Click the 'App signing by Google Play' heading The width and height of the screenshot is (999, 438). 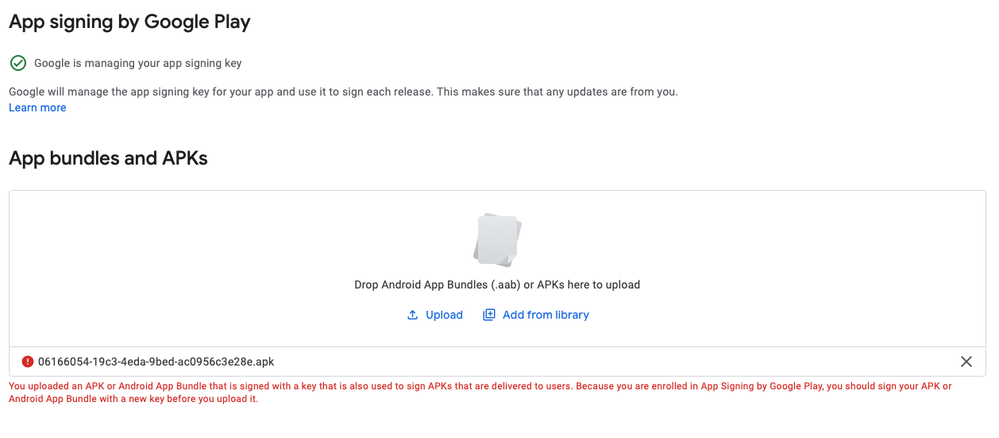pos(129,22)
